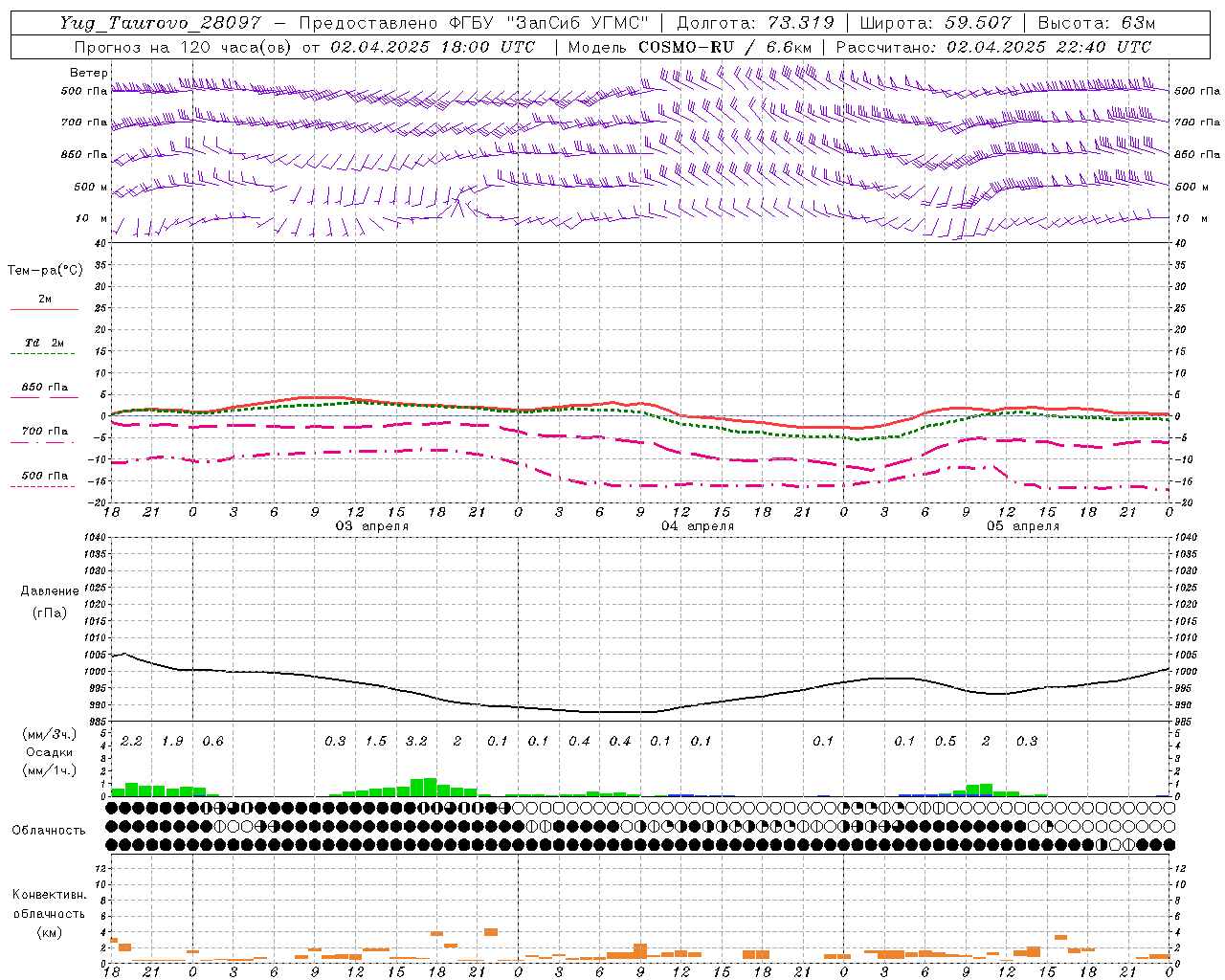
Task: Click the Конвективн. convective cloud label
Action: click(x=49, y=895)
